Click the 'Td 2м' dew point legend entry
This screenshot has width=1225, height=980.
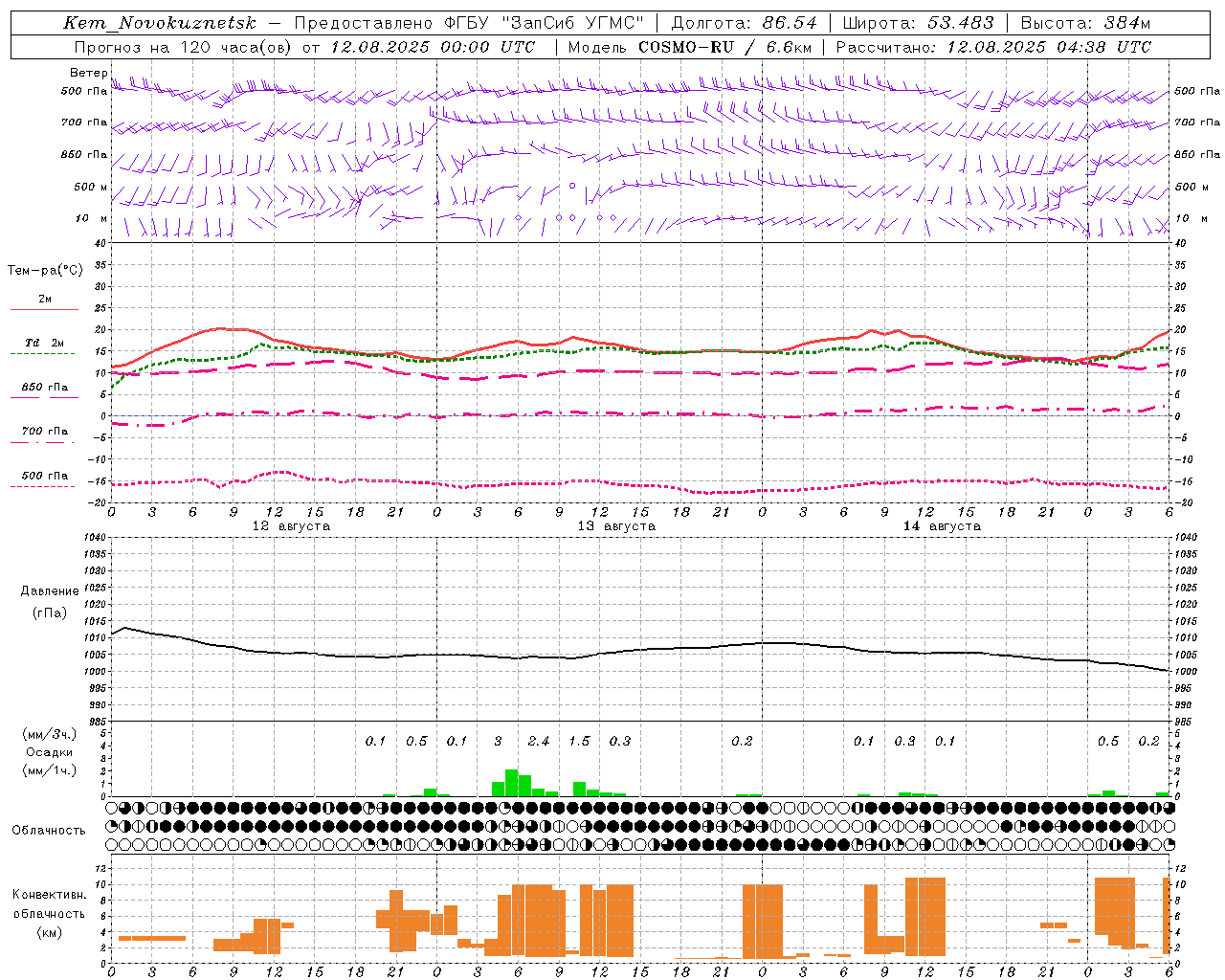[x=45, y=343]
